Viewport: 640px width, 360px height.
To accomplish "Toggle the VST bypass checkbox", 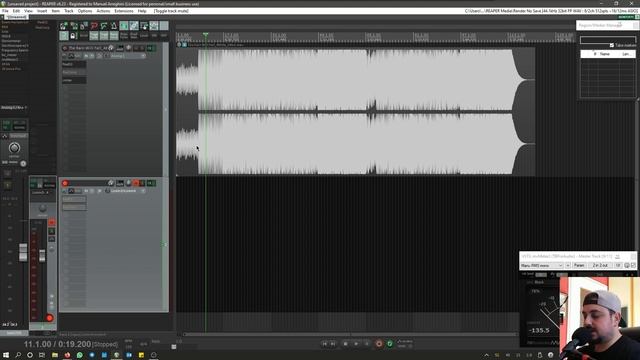I will (x=633, y=265).
